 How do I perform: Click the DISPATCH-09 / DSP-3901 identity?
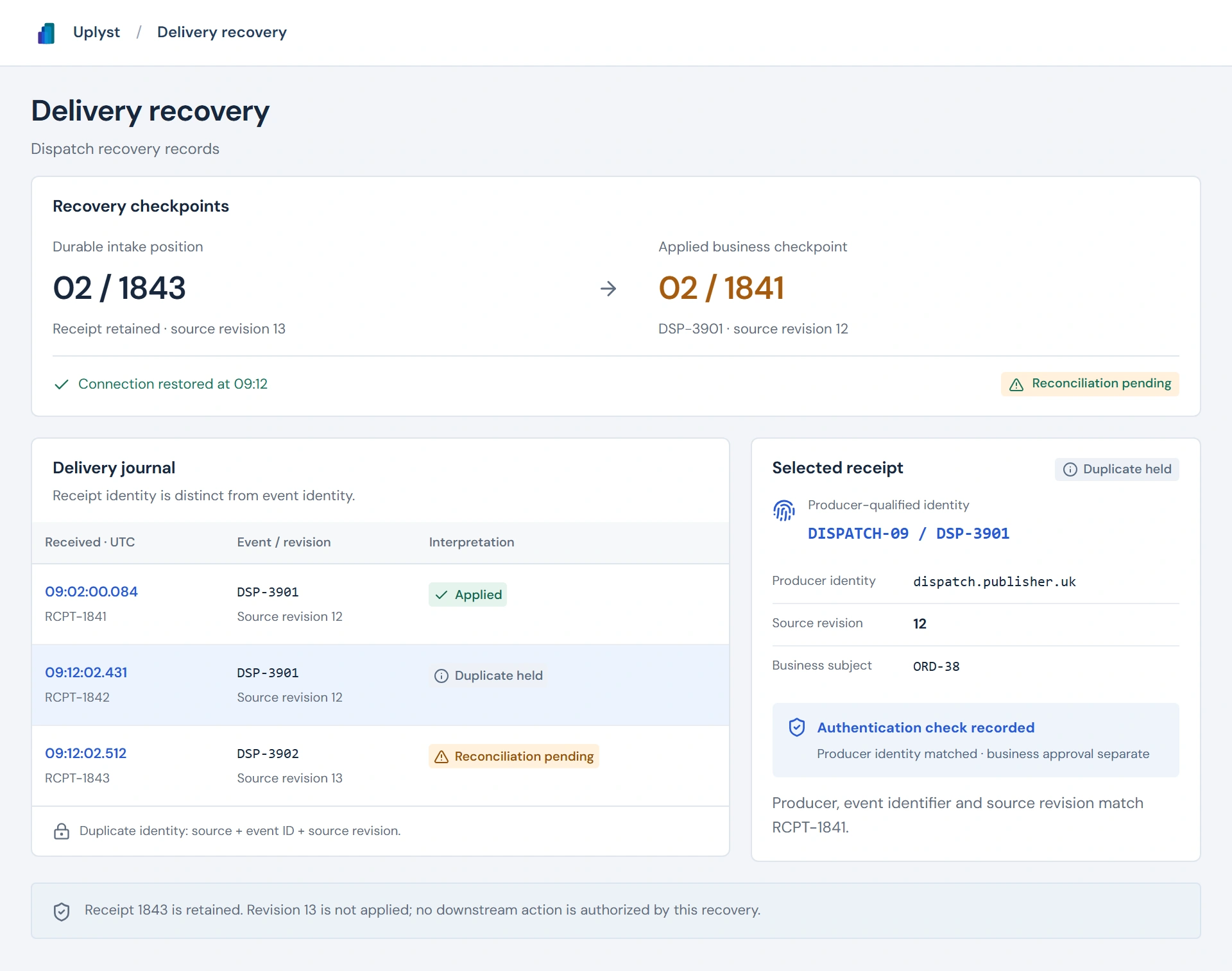click(908, 534)
